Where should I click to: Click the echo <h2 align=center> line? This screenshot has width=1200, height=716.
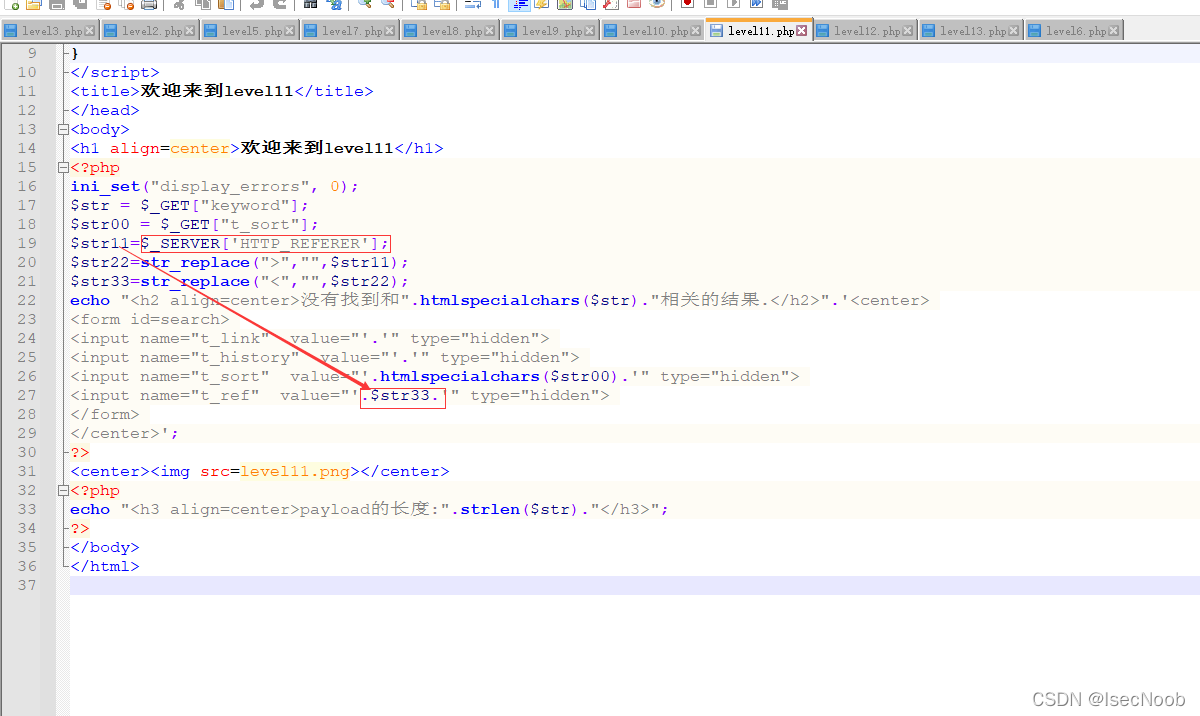pos(500,300)
